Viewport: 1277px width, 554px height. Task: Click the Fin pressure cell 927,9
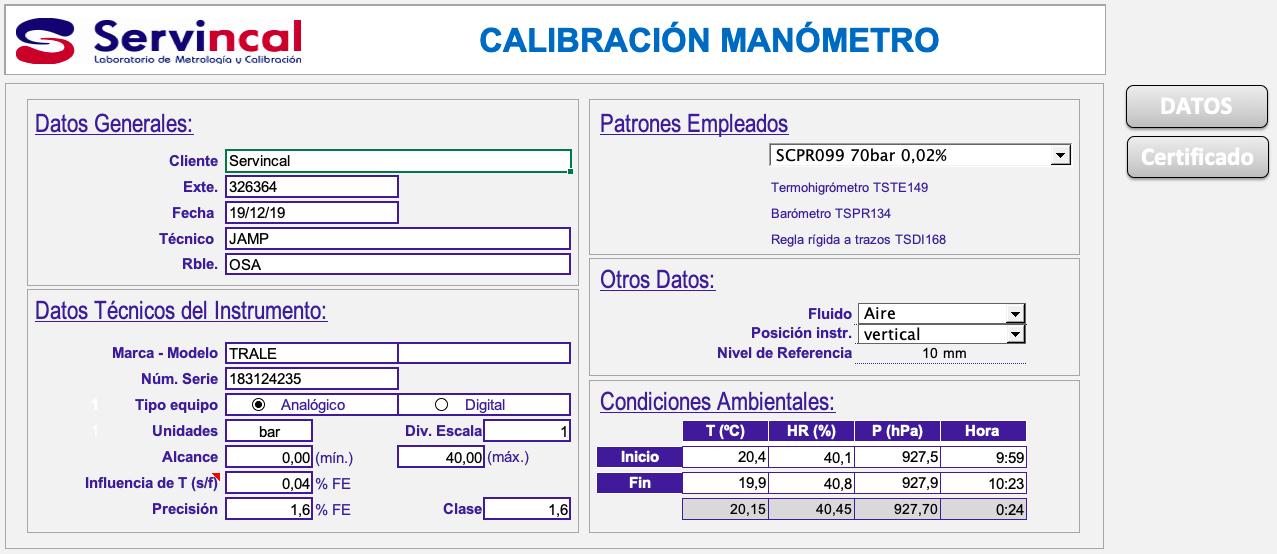(x=898, y=483)
